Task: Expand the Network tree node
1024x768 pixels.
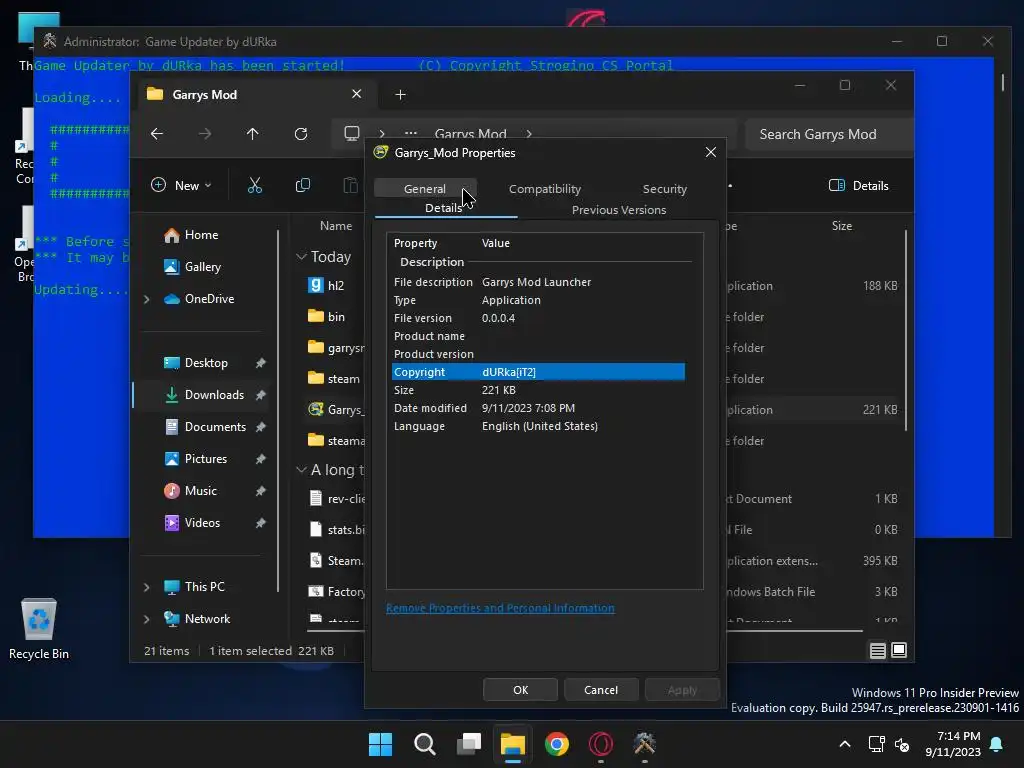Action: coord(146,619)
